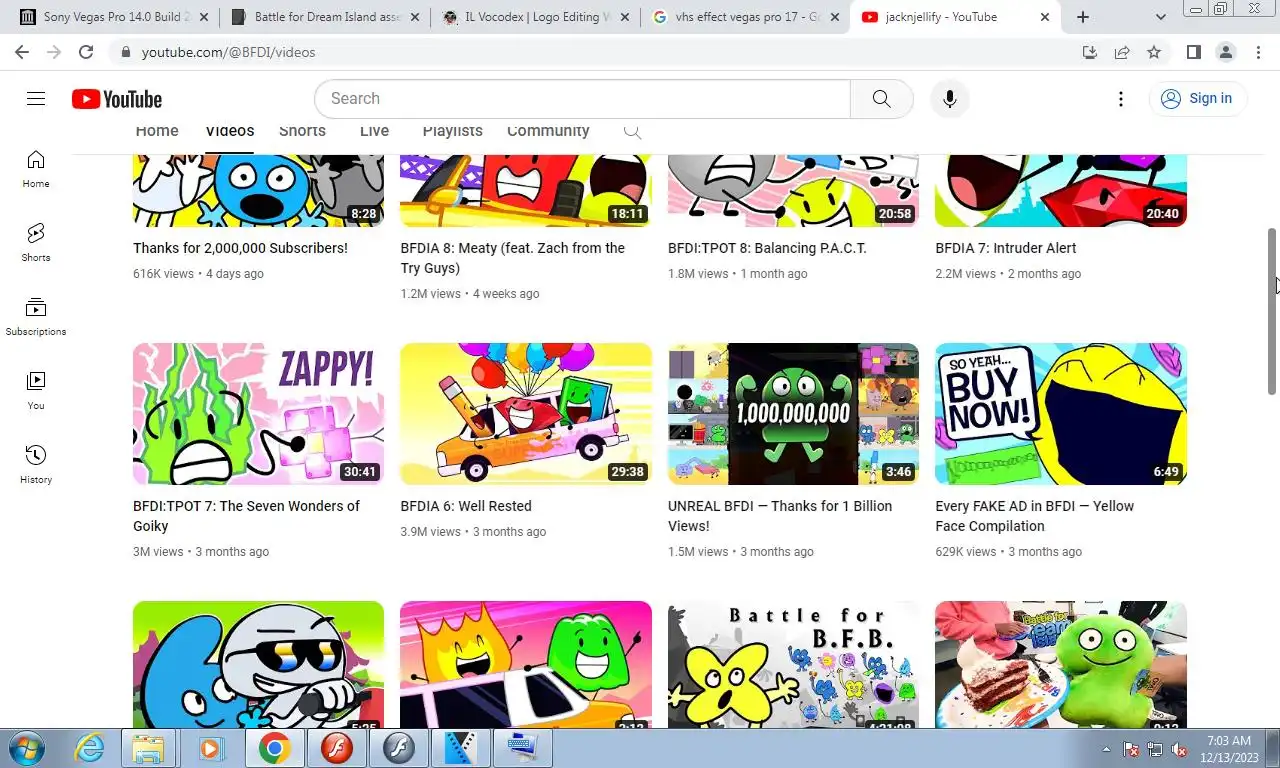Open the channel Shorts tab
The height and width of the screenshot is (768, 1280).
coord(302,131)
